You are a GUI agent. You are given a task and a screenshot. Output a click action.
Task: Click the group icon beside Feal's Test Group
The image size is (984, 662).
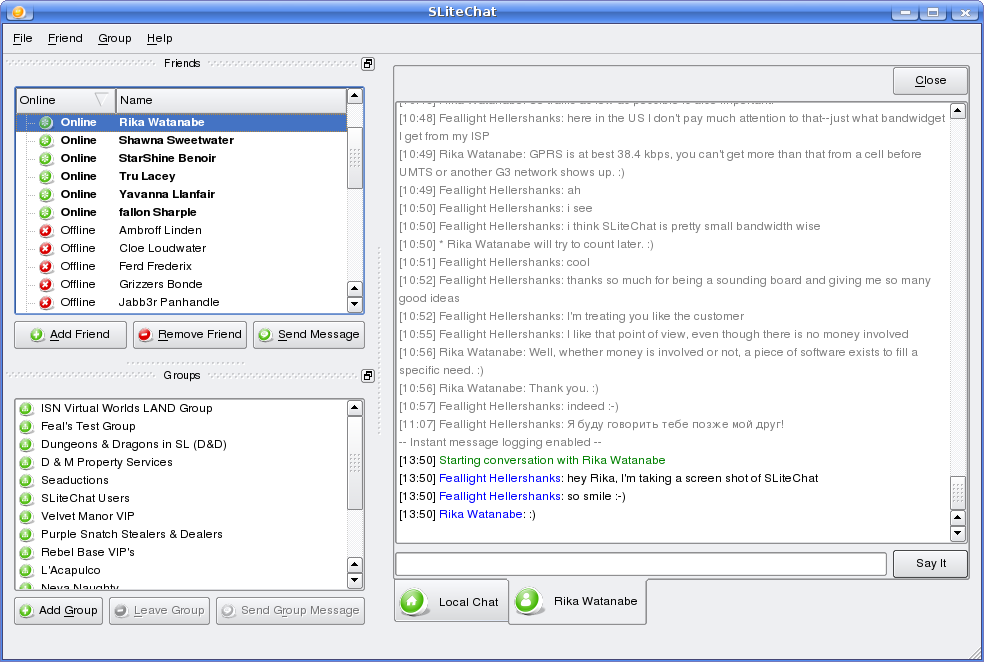coord(26,427)
